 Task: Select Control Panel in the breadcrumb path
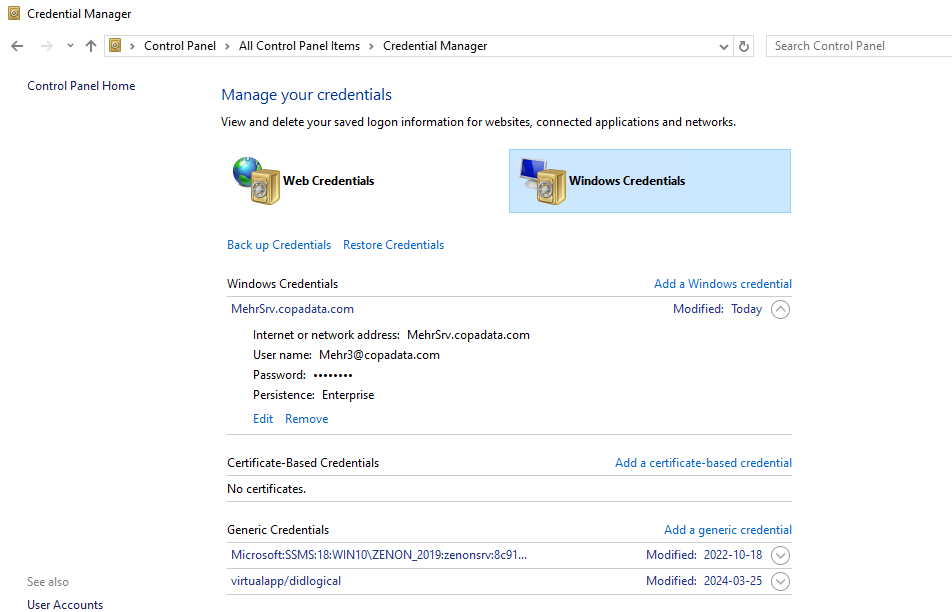(179, 46)
